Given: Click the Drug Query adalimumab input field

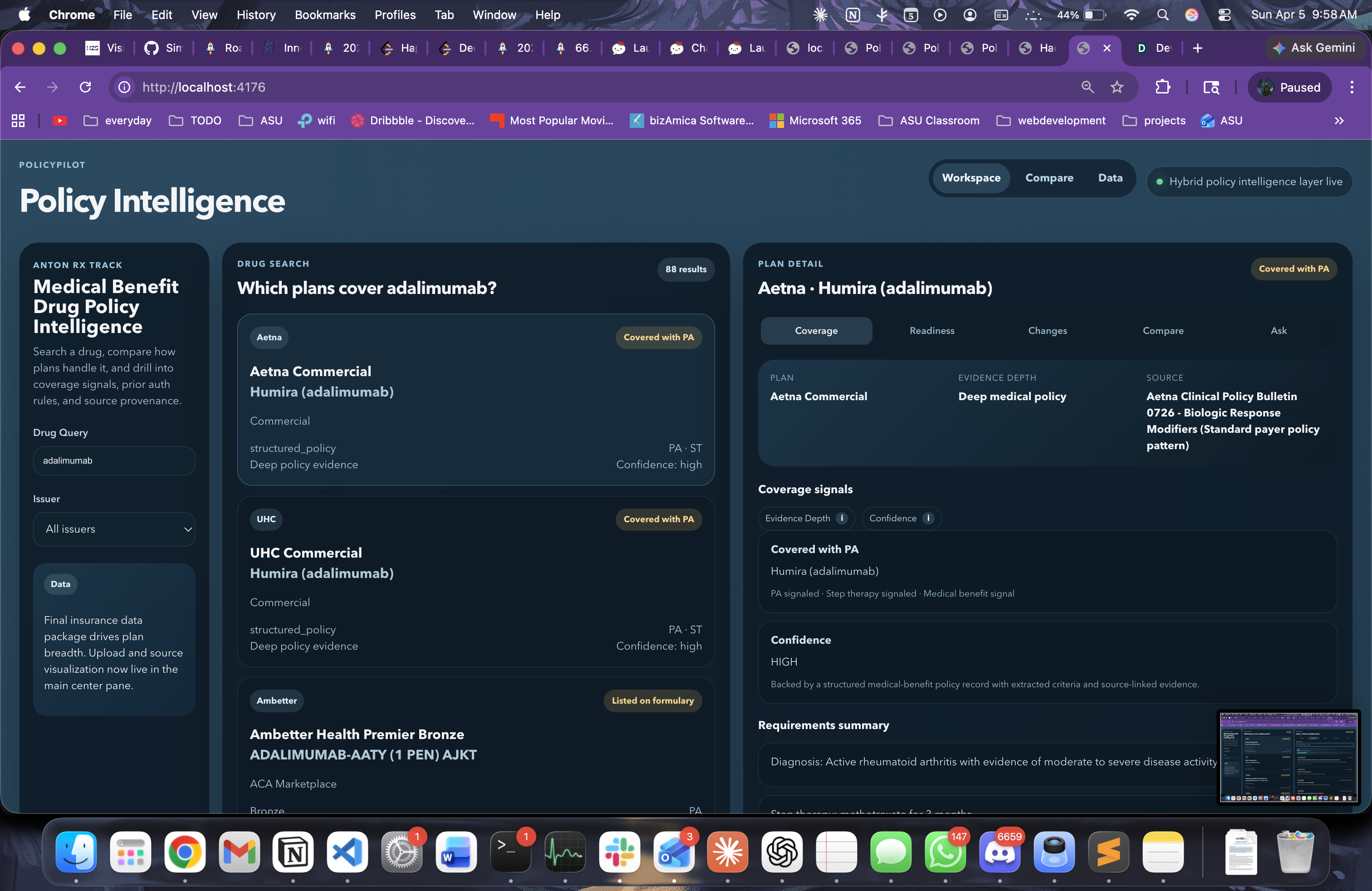Looking at the screenshot, I should point(114,460).
